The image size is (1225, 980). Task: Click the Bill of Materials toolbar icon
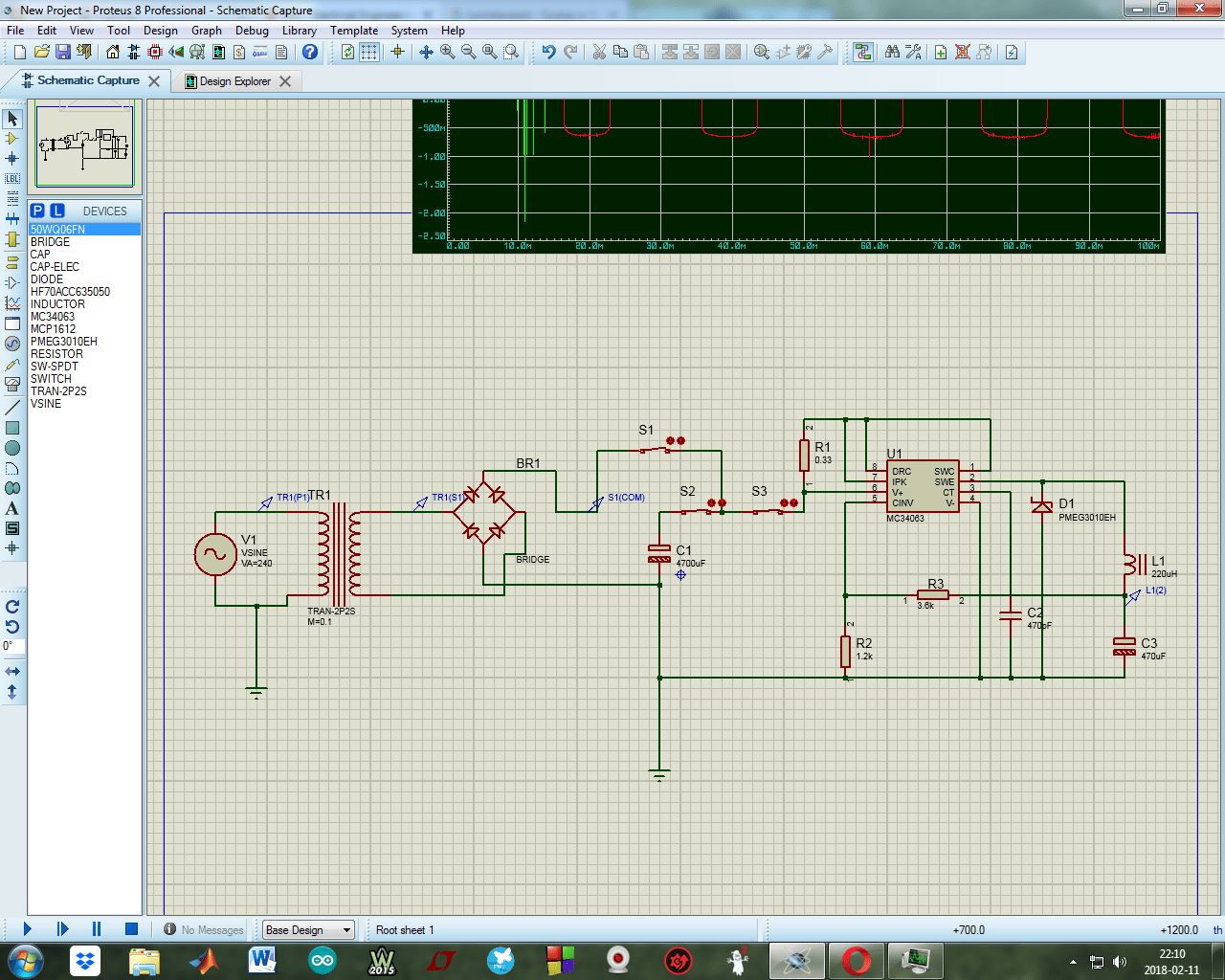(x=238, y=53)
